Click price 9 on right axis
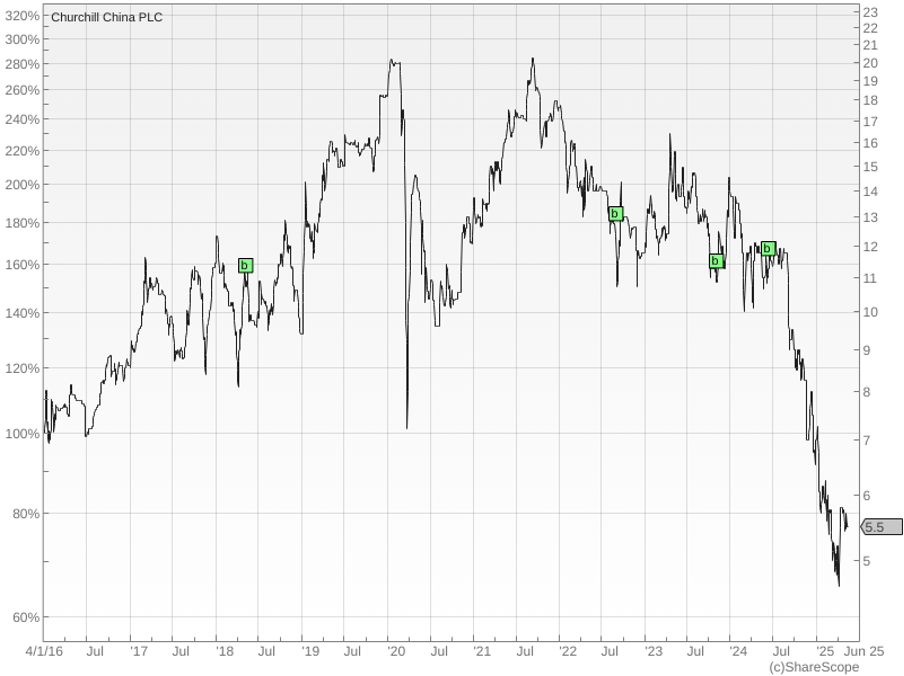Viewport: 904px width, 676px height. coord(867,350)
